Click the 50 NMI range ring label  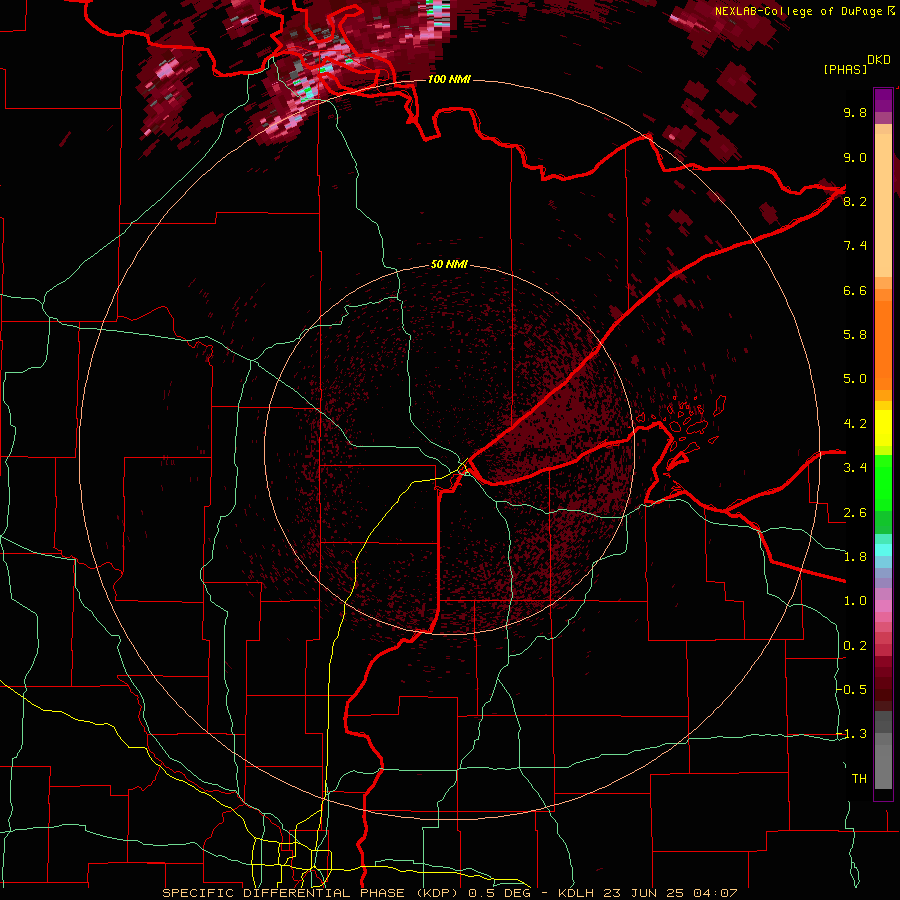coord(449,265)
